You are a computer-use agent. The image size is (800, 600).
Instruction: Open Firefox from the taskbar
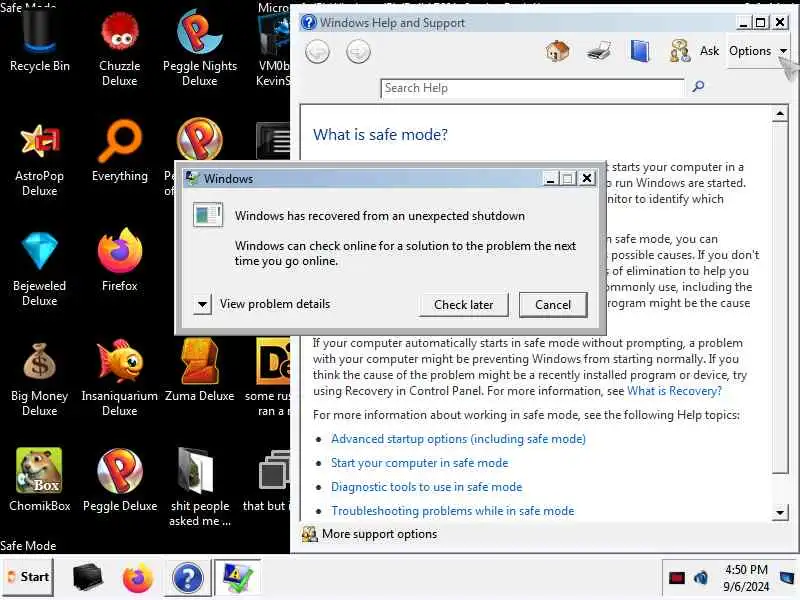point(138,578)
